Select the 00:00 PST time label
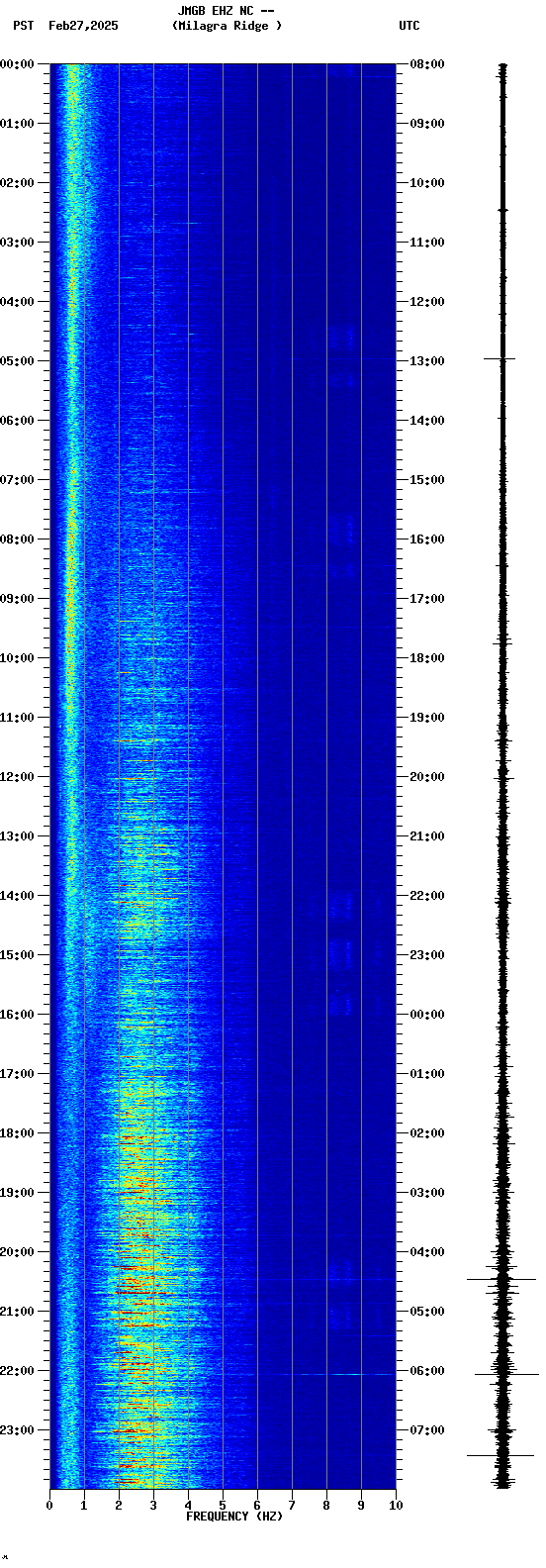 (x=17, y=64)
